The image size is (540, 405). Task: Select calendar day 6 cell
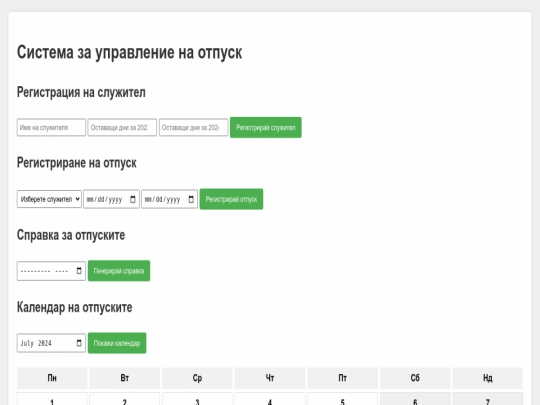click(415, 398)
